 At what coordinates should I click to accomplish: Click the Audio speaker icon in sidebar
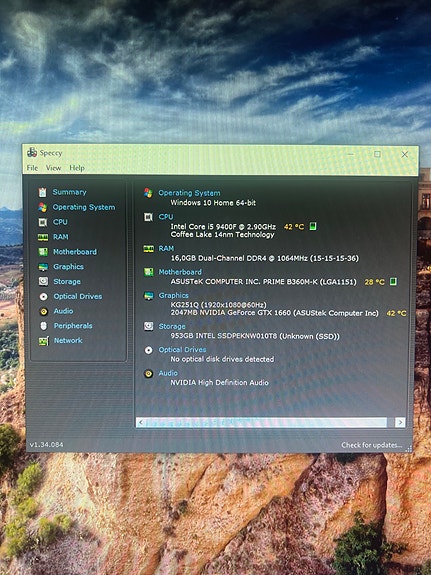pos(43,311)
